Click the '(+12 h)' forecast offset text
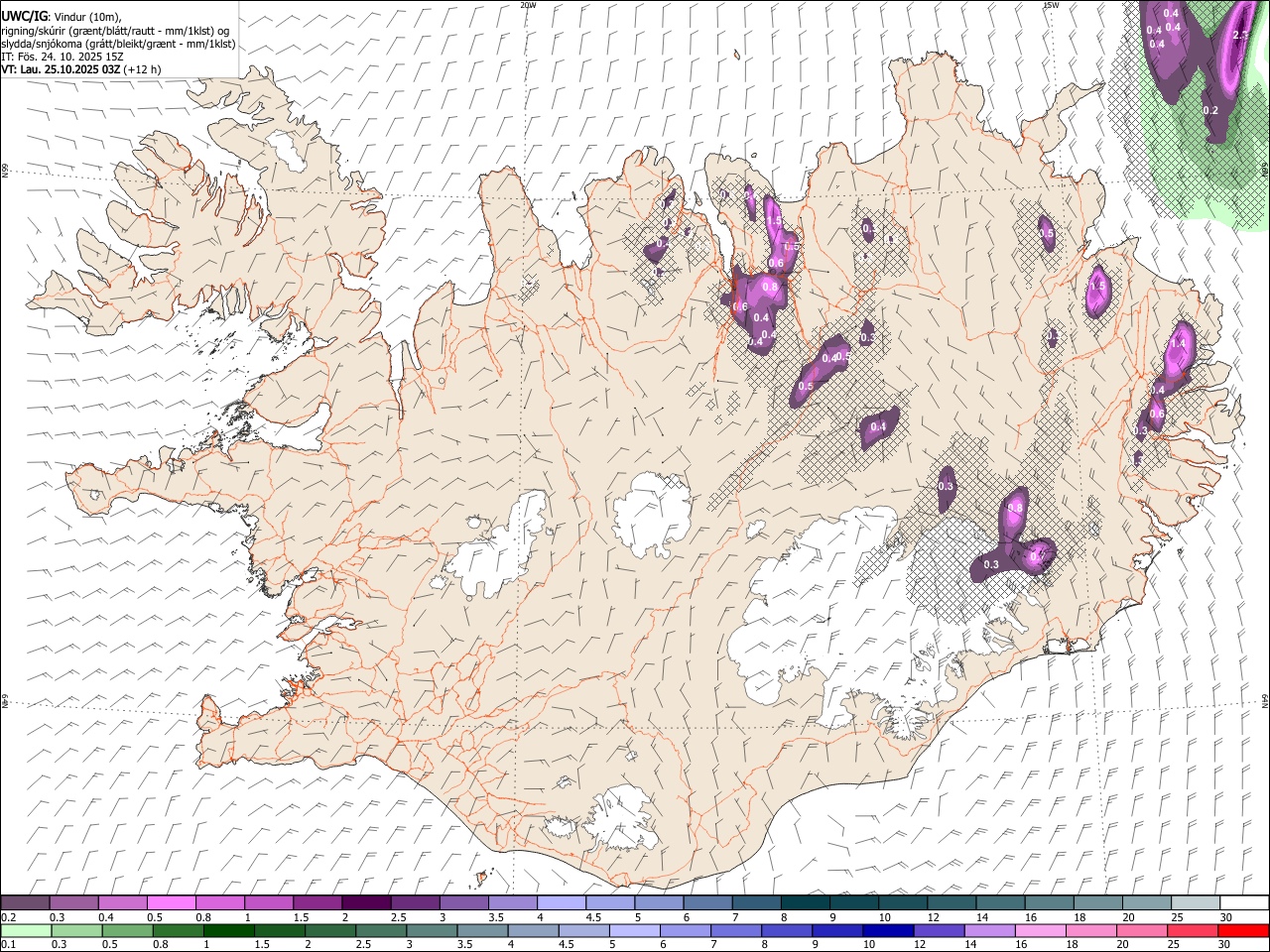Image resolution: width=1270 pixels, height=952 pixels. pos(143,69)
